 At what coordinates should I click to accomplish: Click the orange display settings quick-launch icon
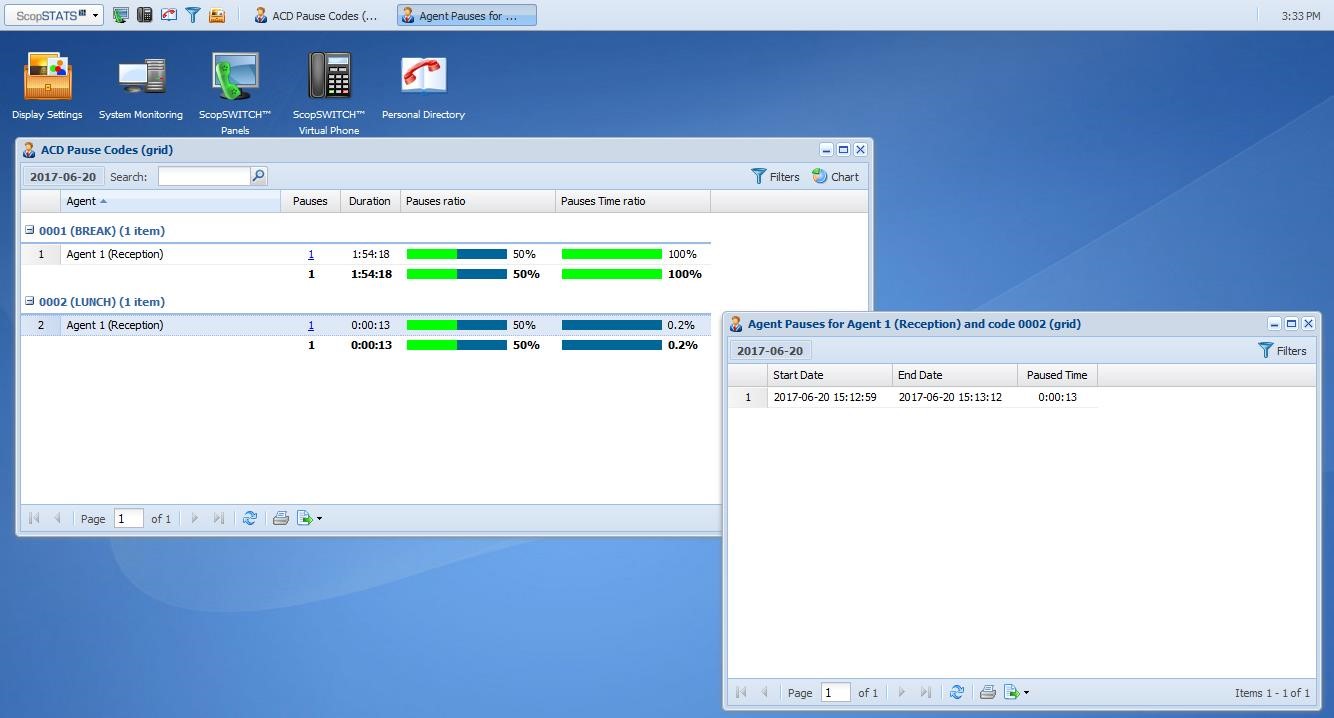click(x=216, y=15)
